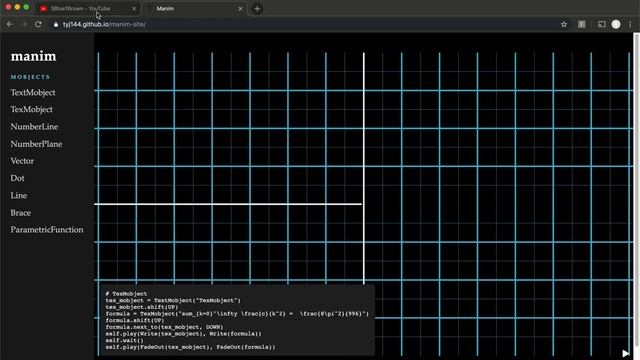Click the MOBJECTS section heading
This screenshot has height=360, width=640.
pos(30,77)
